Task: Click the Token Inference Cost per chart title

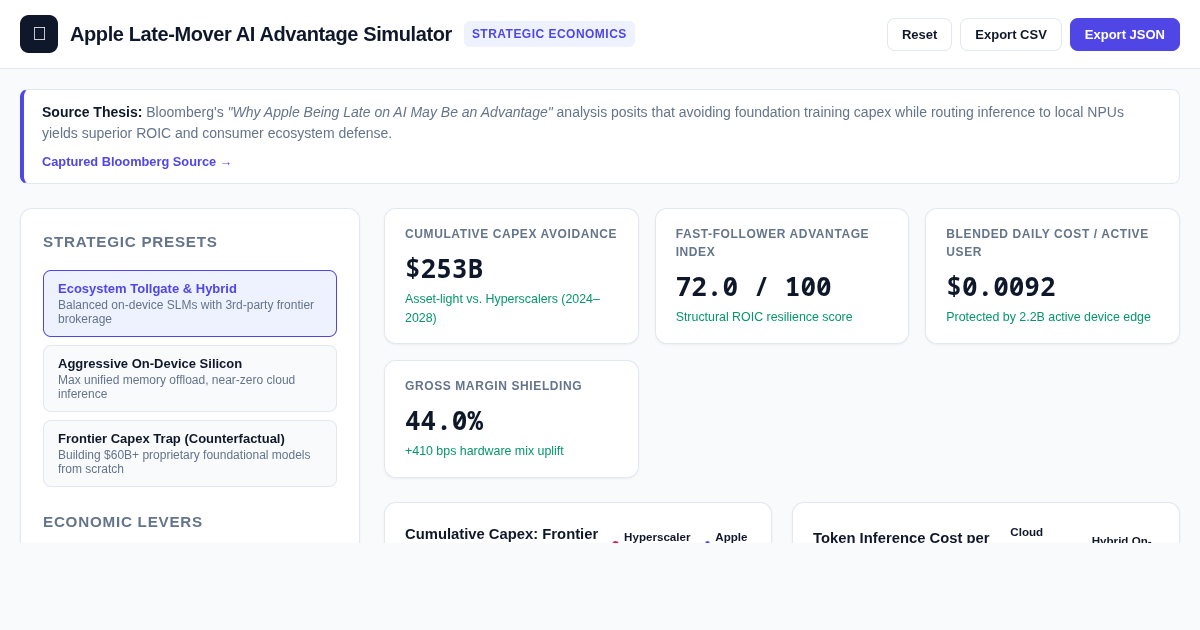Action: tap(901, 537)
